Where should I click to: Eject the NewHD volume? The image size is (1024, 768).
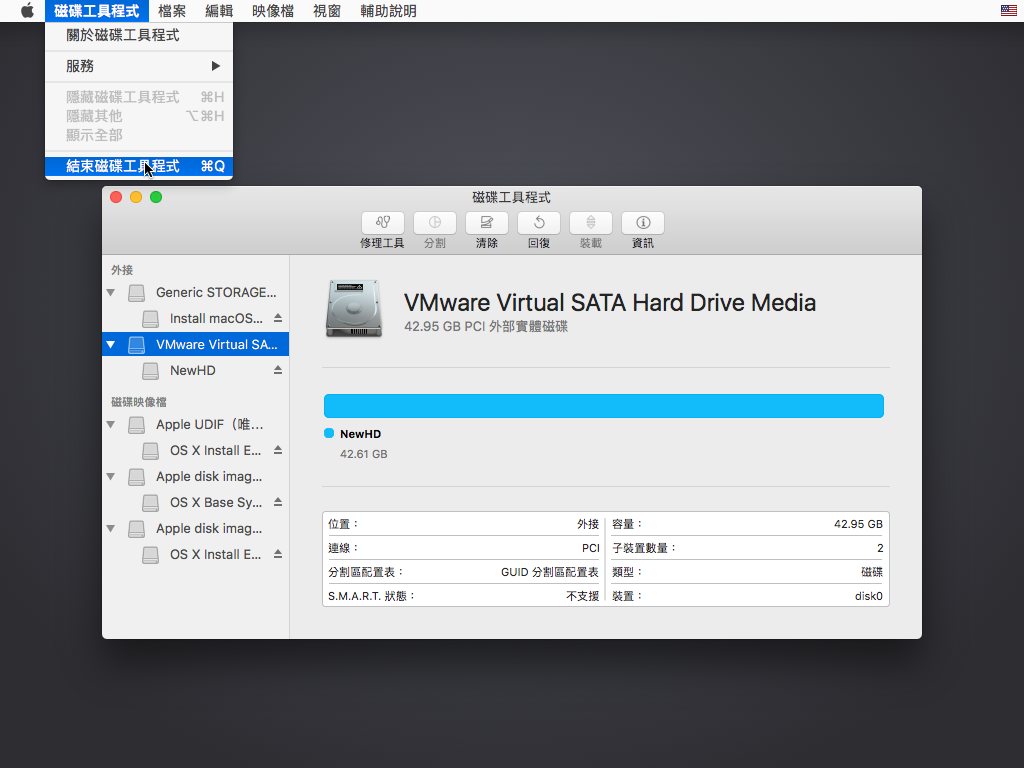coord(278,370)
